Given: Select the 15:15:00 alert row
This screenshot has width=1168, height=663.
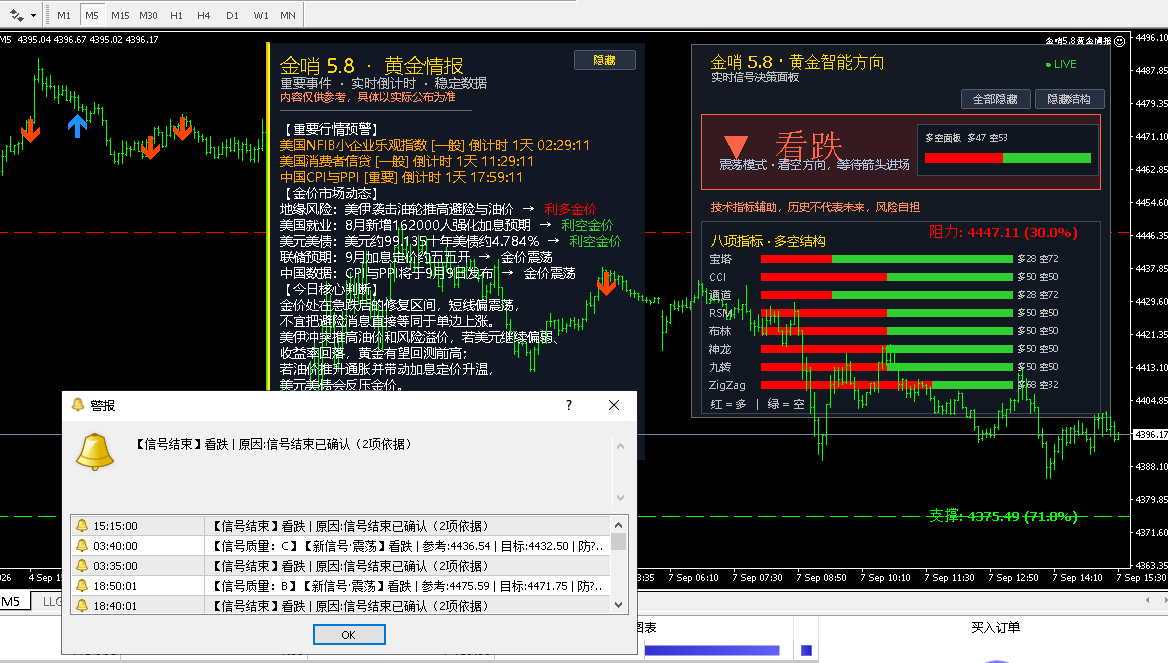Looking at the screenshot, I should (341, 526).
